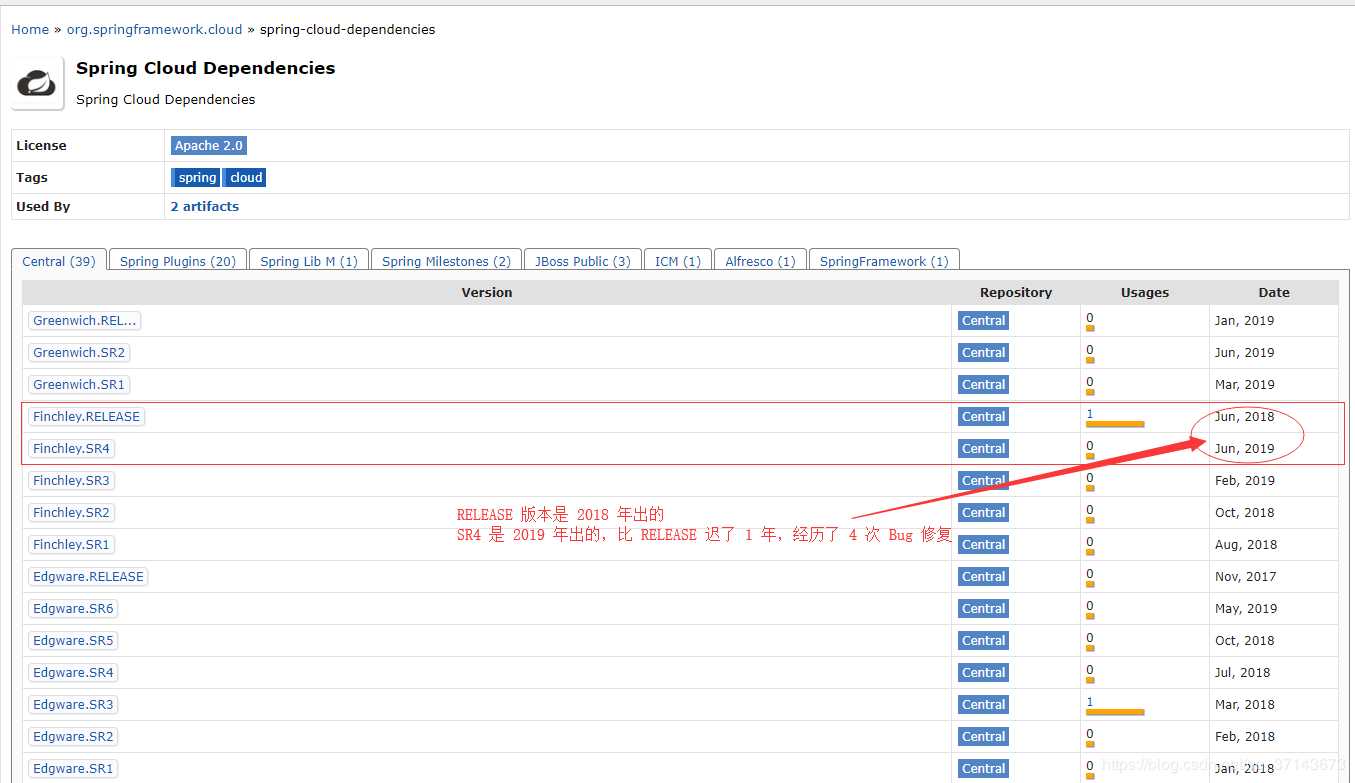Click the Spring Cloud Dependencies heading

[x=205, y=68]
